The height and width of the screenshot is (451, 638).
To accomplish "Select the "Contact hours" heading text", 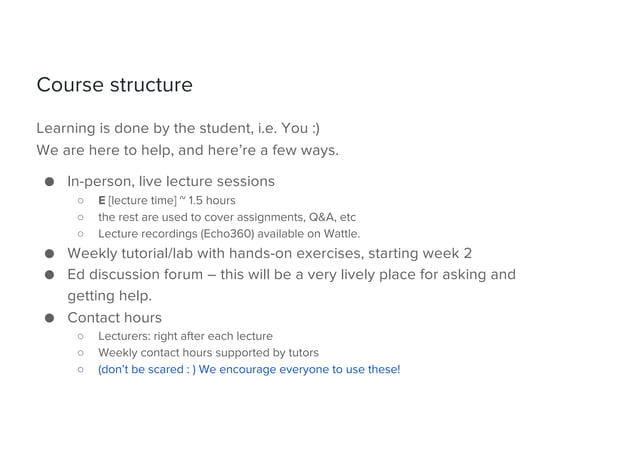I will pos(114,318).
